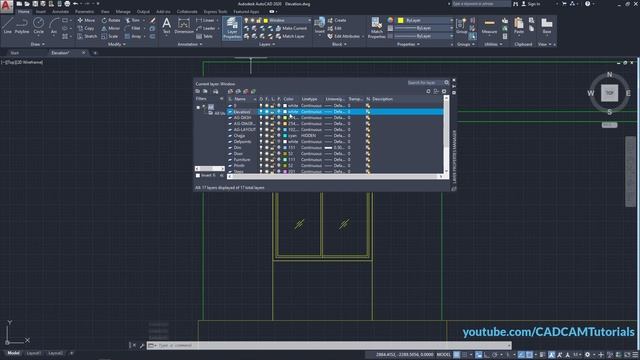This screenshot has width=640, height=360.
Task: Switch to Model space tab
Action: tap(13, 353)
